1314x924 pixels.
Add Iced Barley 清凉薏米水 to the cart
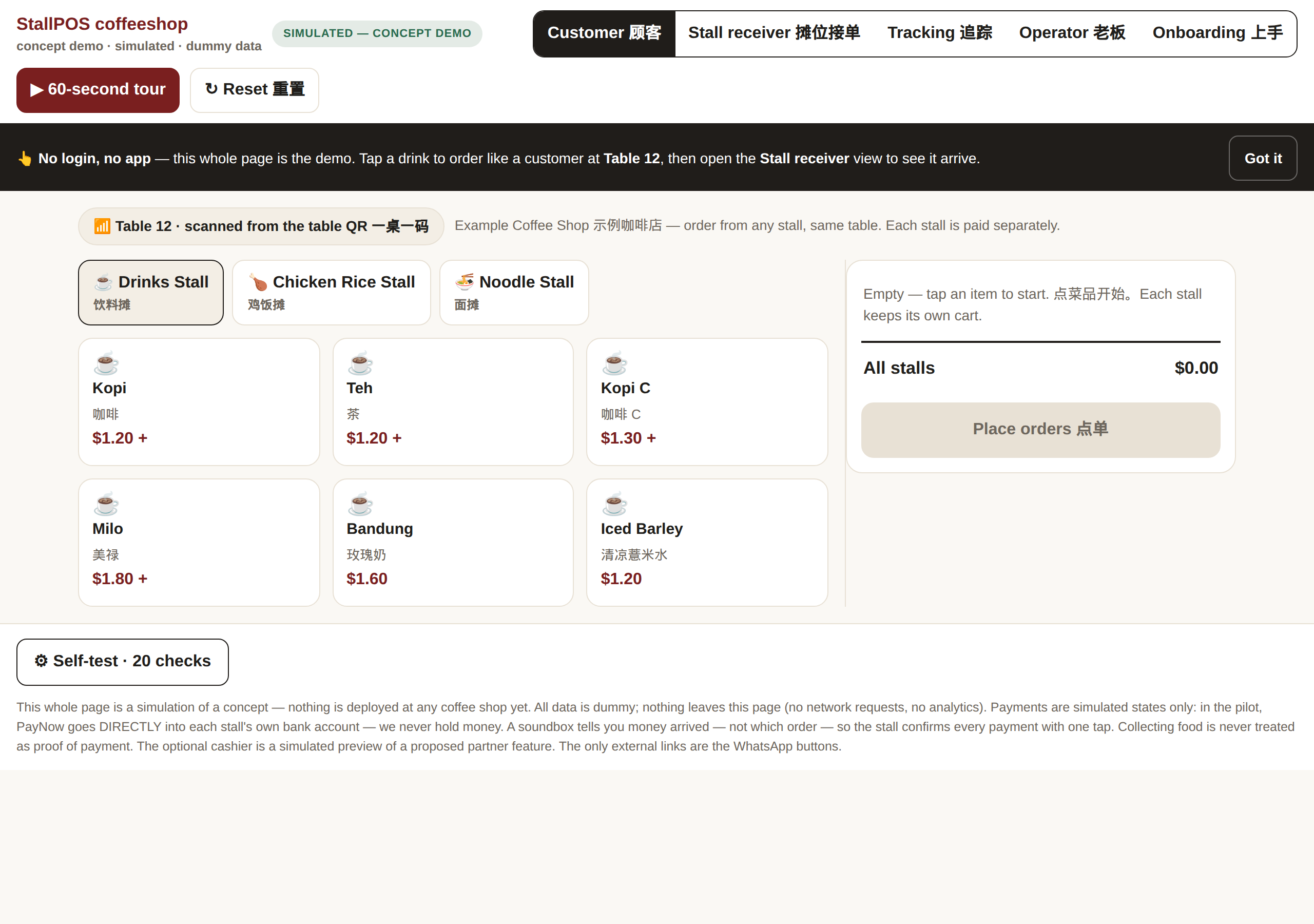pos(707,543)
